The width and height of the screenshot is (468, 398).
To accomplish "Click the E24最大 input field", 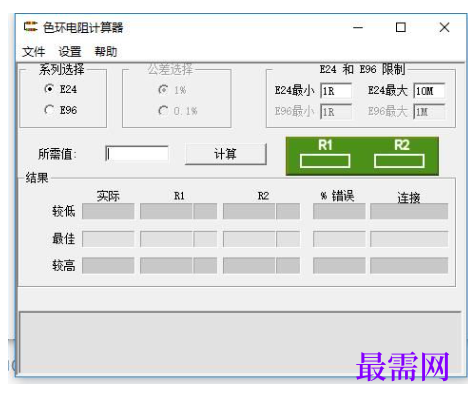I will pos(429,91).
